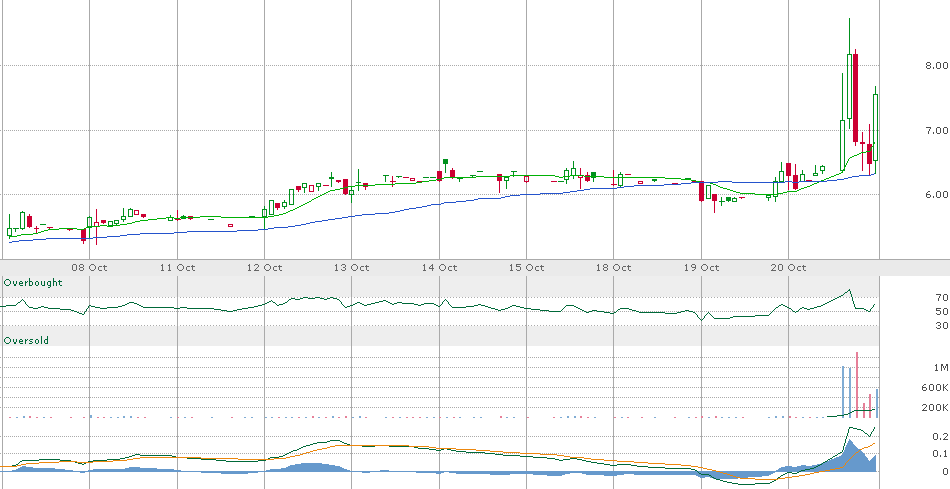Click the RSI 50 level label
This screenshot has height=489, width=950.
(942, 311)
